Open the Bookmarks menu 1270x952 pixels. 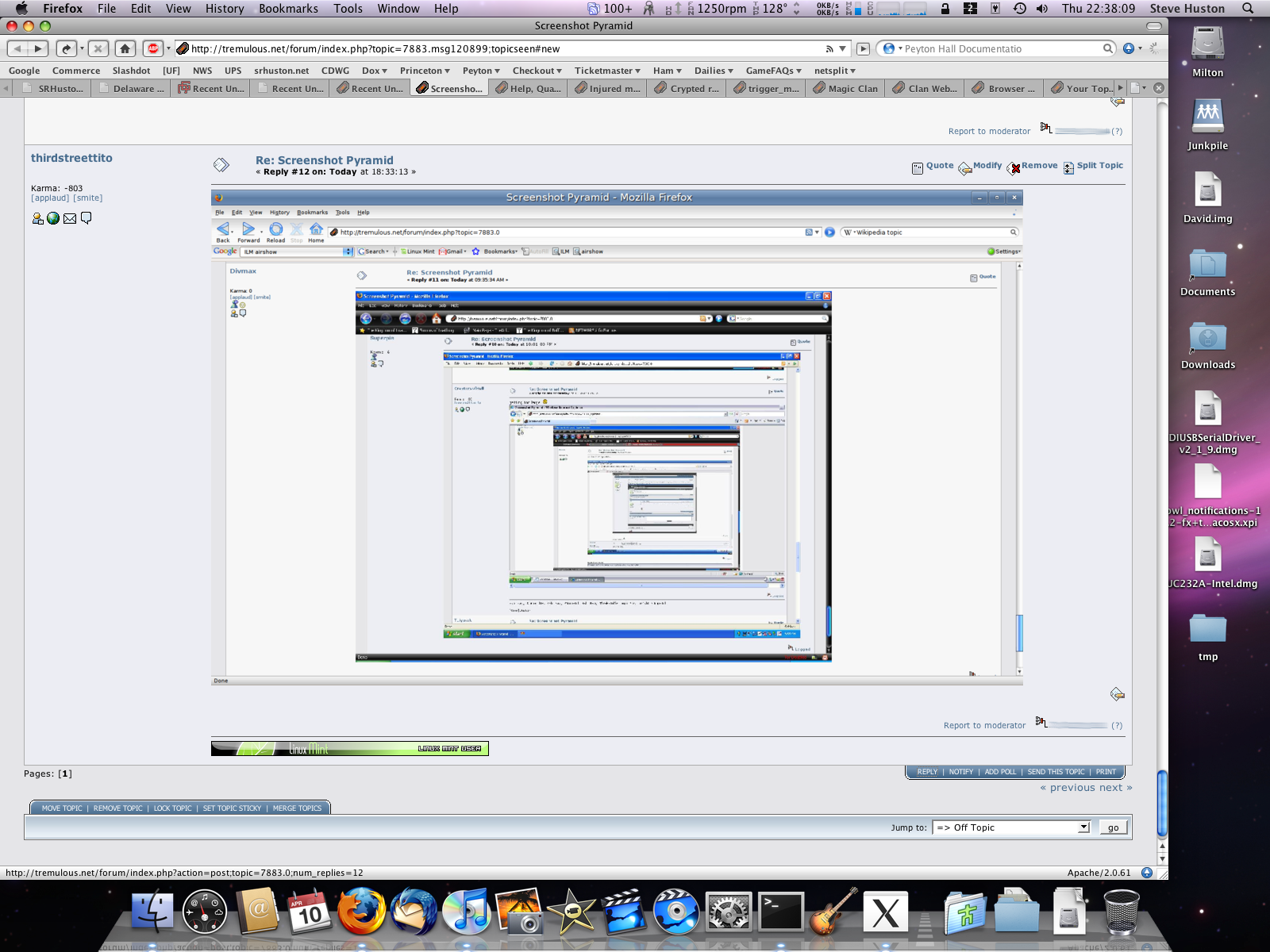pos(288,9)
